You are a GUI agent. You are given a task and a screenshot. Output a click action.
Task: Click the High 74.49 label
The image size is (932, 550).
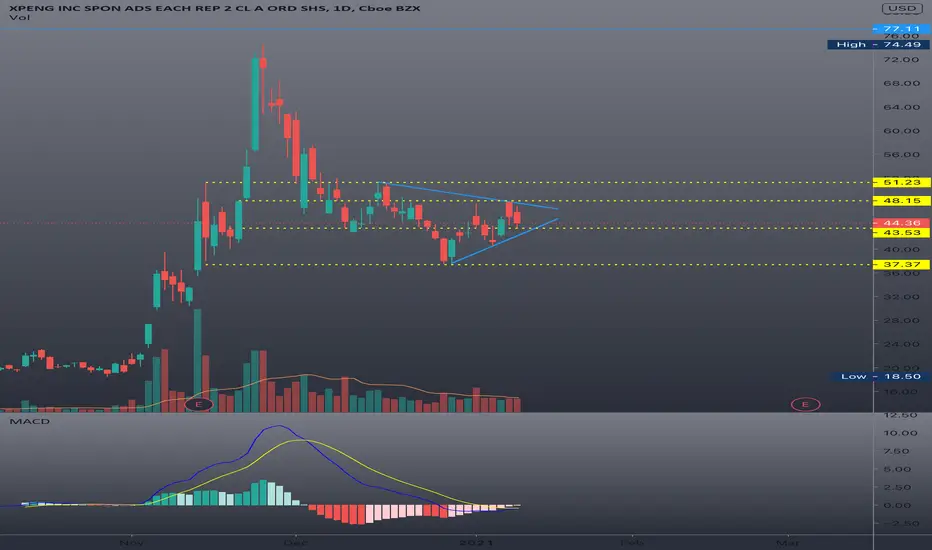click(879, 45)
